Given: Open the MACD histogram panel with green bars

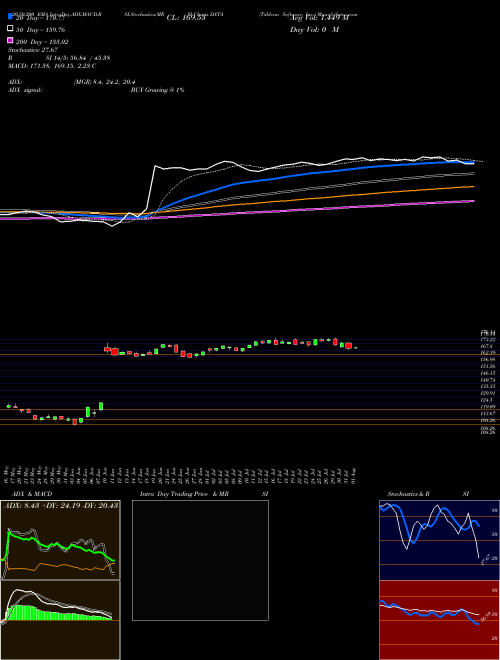Looking at the screenshot, I should coord(60,620).
